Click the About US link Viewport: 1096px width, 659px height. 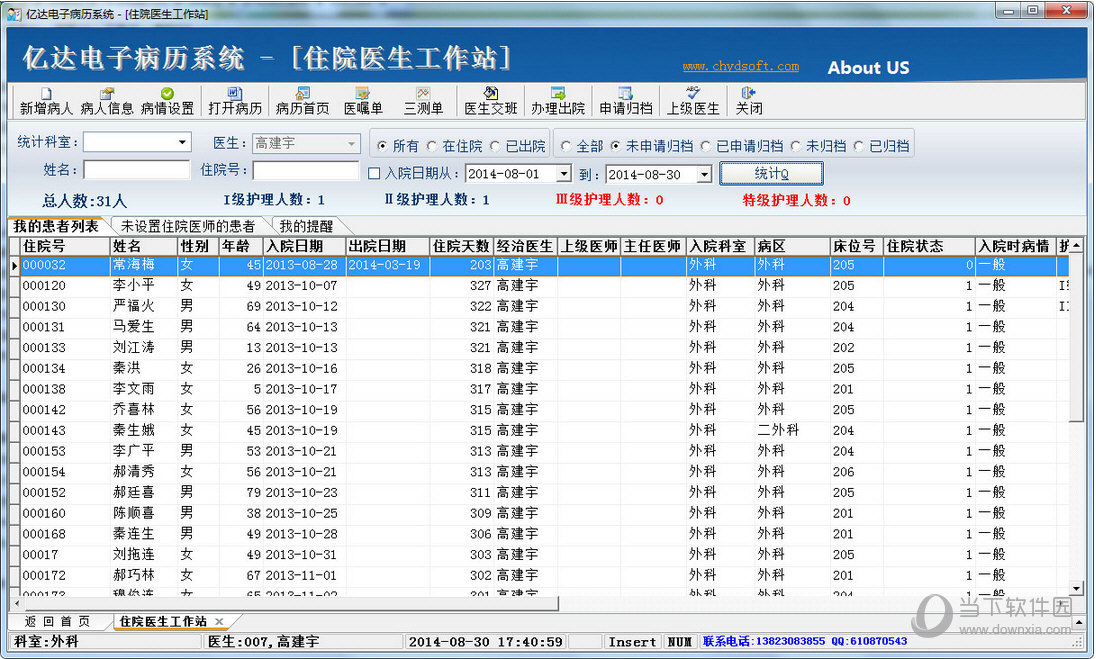(868, 68)
